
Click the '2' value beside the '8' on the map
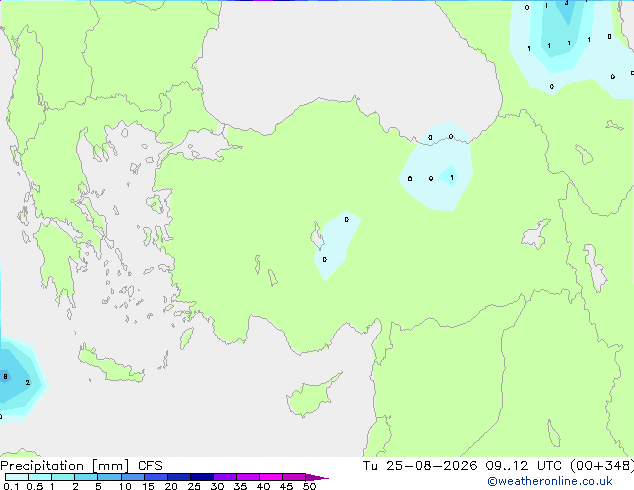coord(27,382)
